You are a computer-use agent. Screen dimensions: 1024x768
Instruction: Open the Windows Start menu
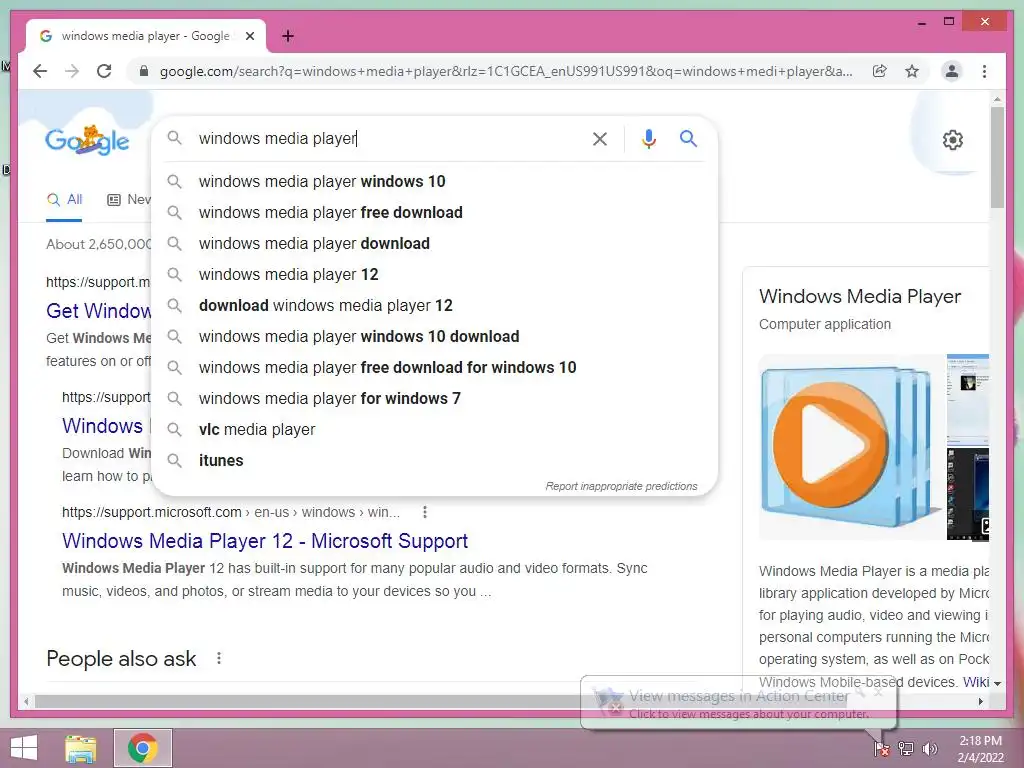[24, 748]
